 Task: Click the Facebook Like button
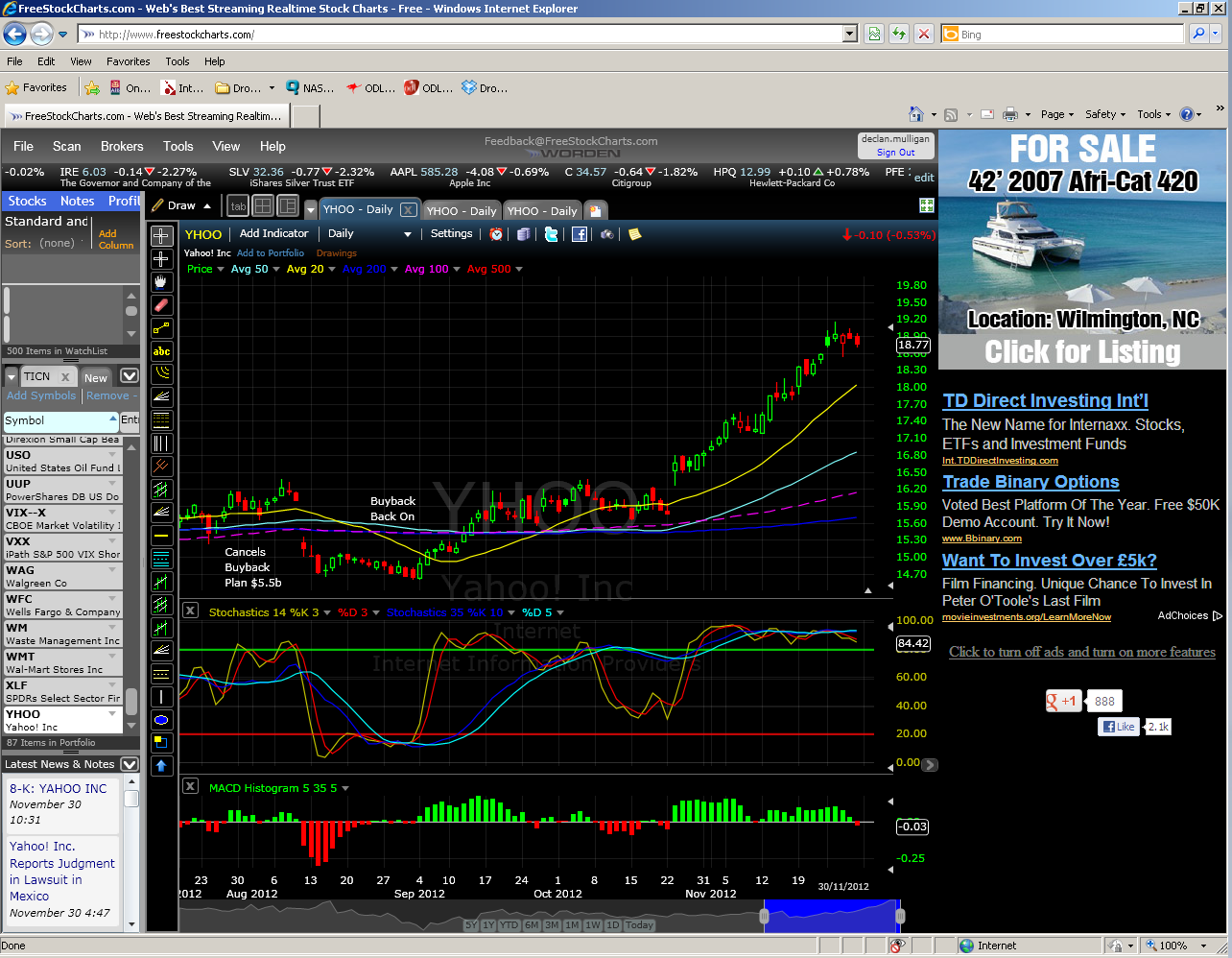[1119, 727]
